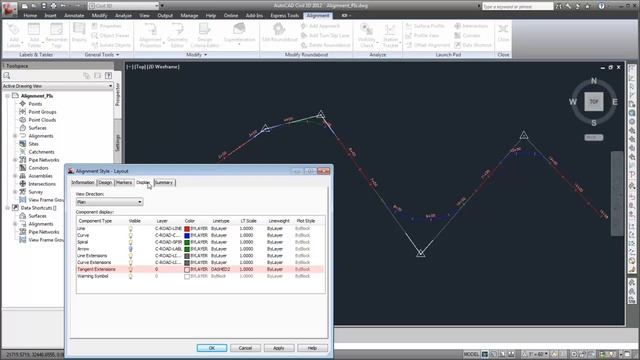
Task: Click the DASHED2 linetype cell
Action: pyautogui.click(x=221, y=269)
